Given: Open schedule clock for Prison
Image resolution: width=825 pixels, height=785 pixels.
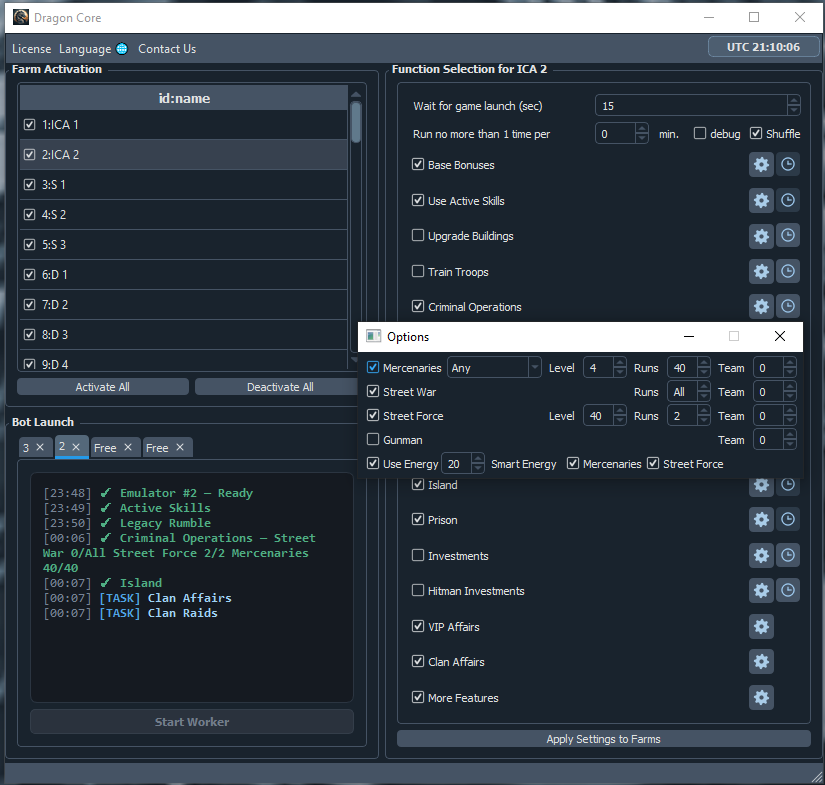Looking at the screenshot, I should pos(788,520).
